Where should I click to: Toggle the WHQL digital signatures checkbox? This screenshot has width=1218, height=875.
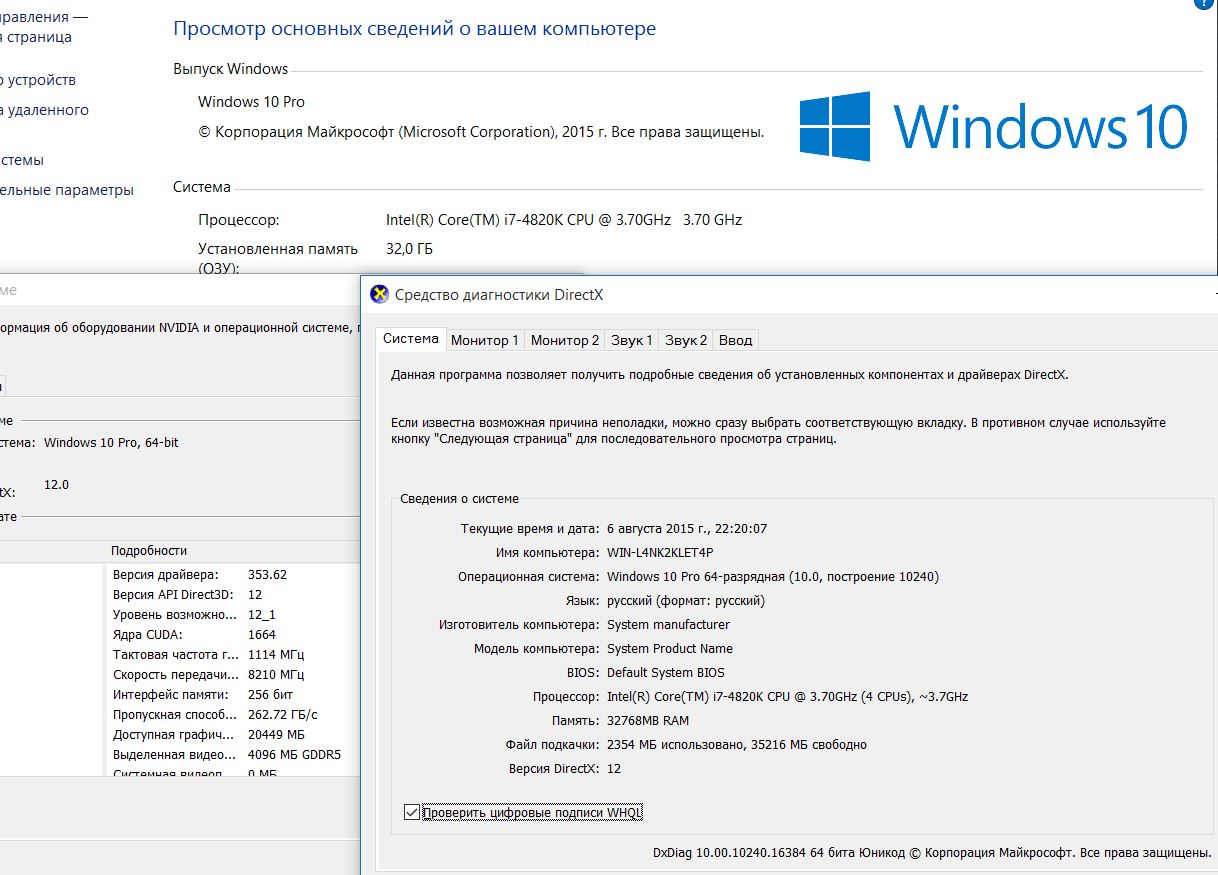(412, 812)
